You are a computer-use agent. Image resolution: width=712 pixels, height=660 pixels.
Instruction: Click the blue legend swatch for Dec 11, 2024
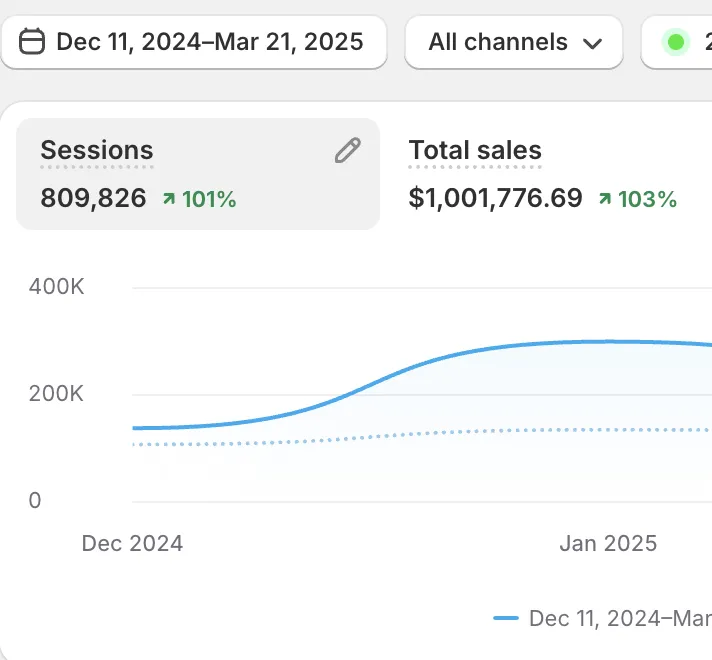tap(506, 618)
